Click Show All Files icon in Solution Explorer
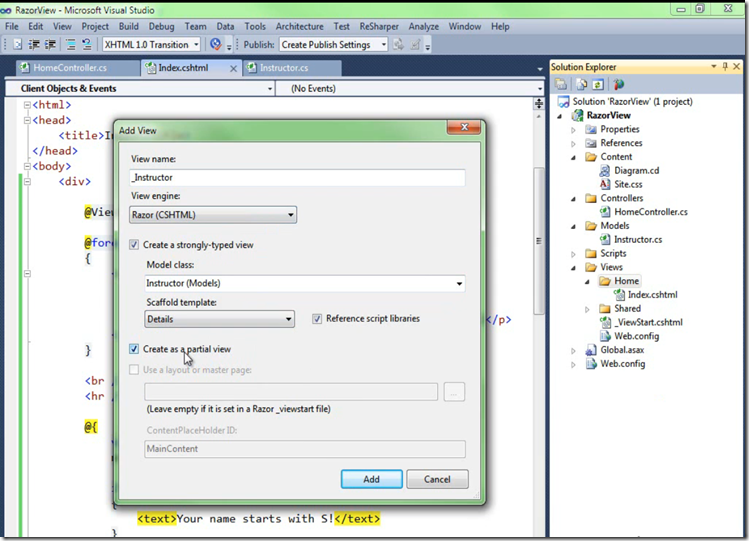This screenshot has width=749, height=541. click(581, 85)
